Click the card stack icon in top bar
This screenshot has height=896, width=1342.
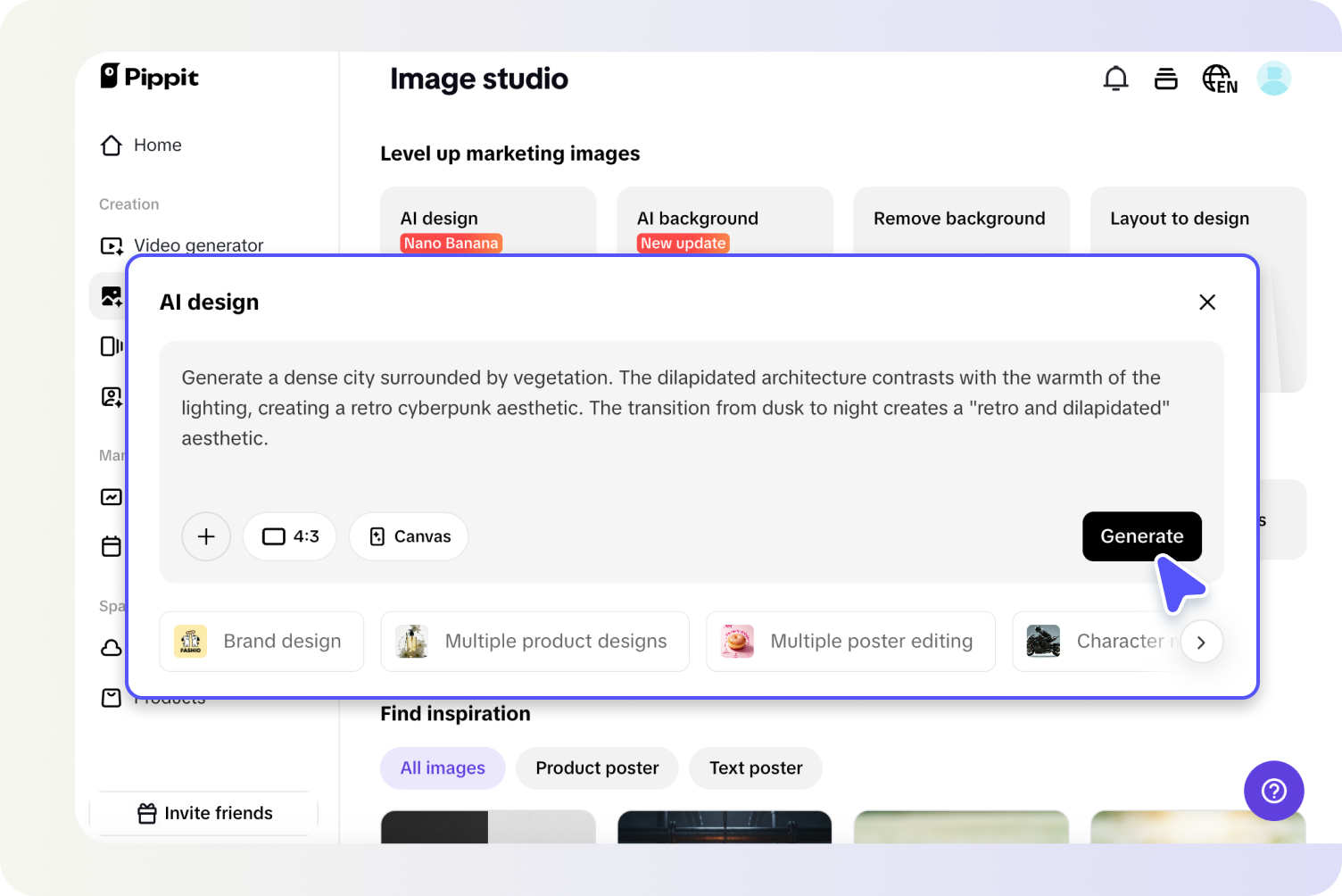point(1166,79)
